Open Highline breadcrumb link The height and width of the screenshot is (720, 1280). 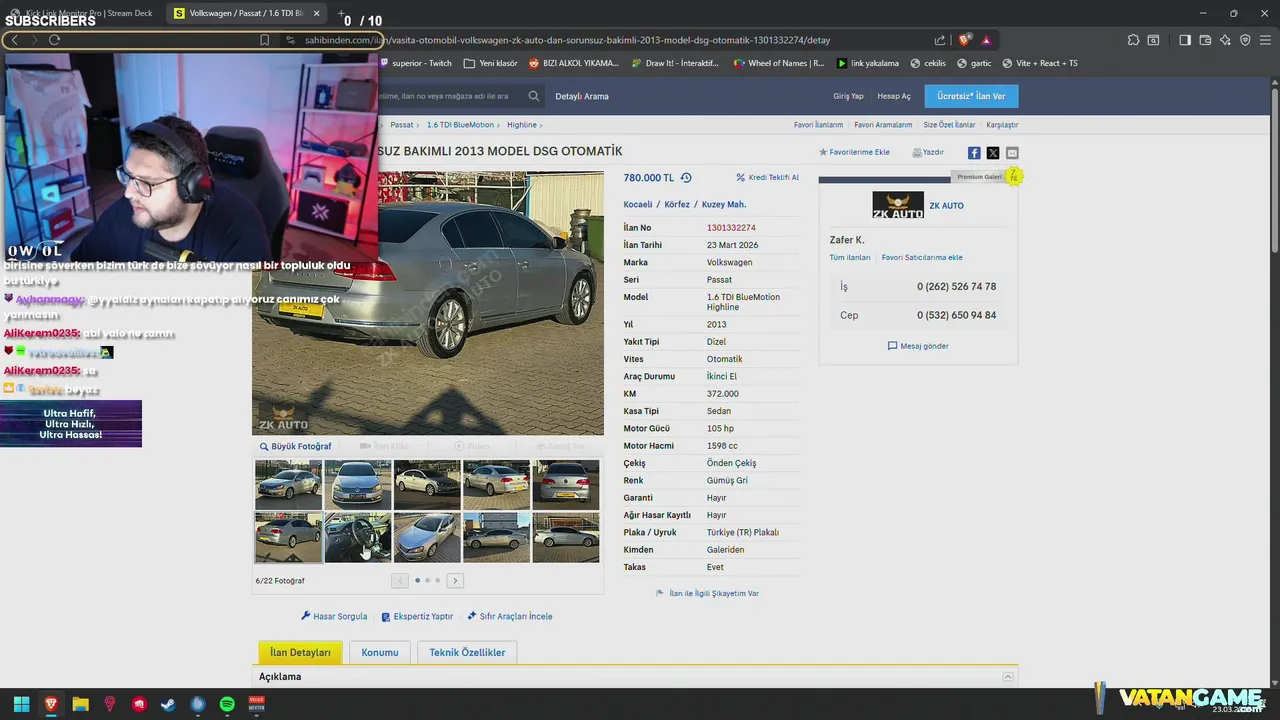[x=522, y=125]
